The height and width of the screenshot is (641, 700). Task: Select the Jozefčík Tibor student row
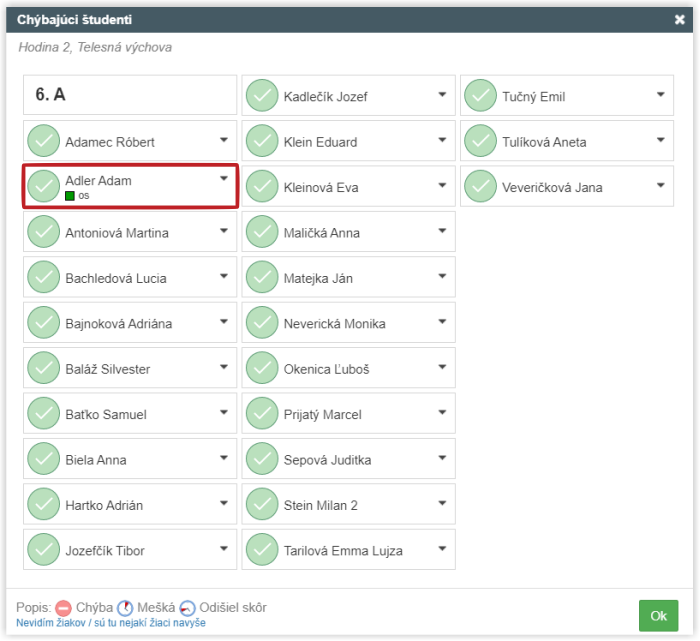tap(130, 549)
